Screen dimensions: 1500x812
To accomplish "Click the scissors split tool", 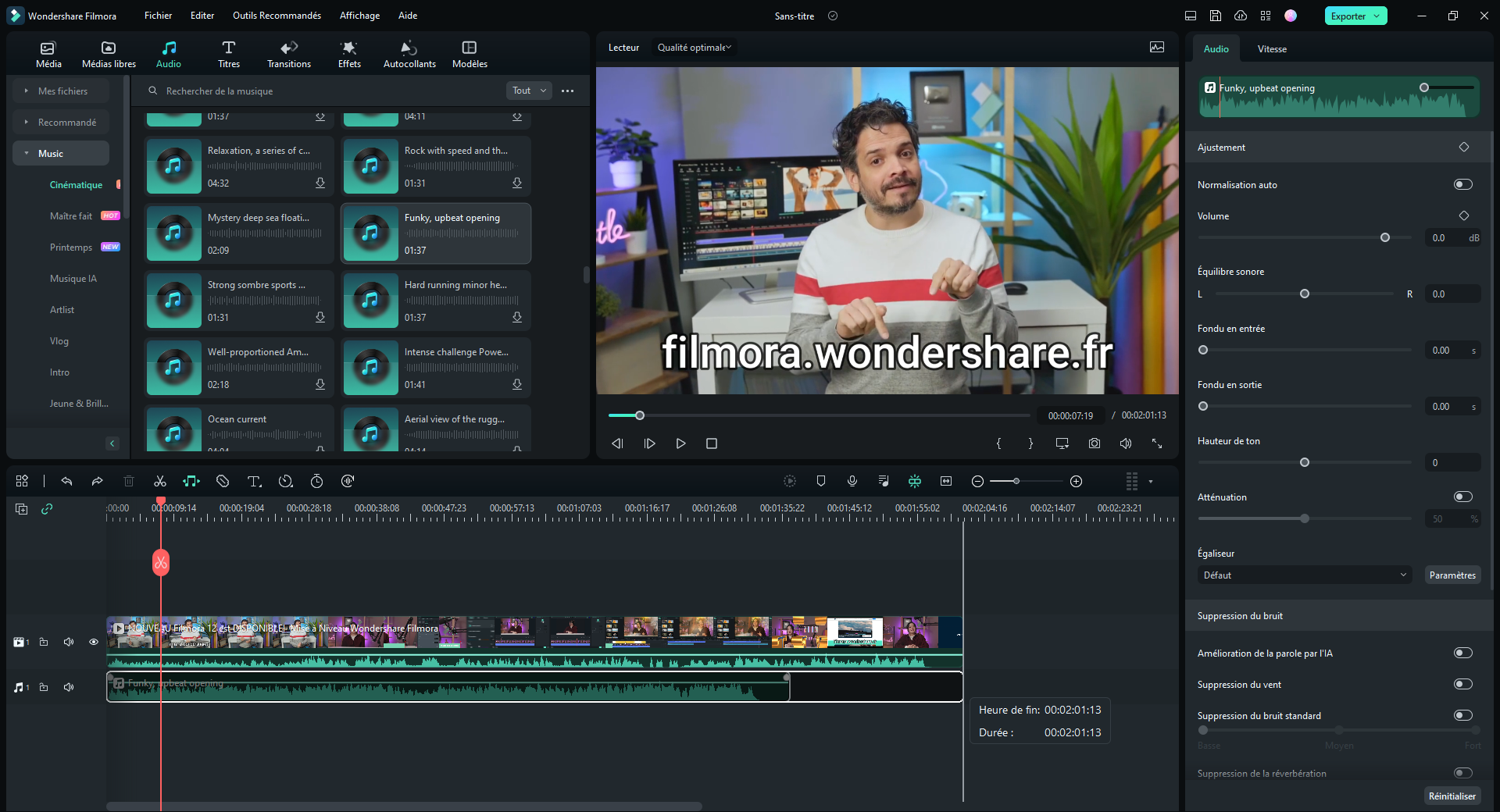I will [160, 481].
